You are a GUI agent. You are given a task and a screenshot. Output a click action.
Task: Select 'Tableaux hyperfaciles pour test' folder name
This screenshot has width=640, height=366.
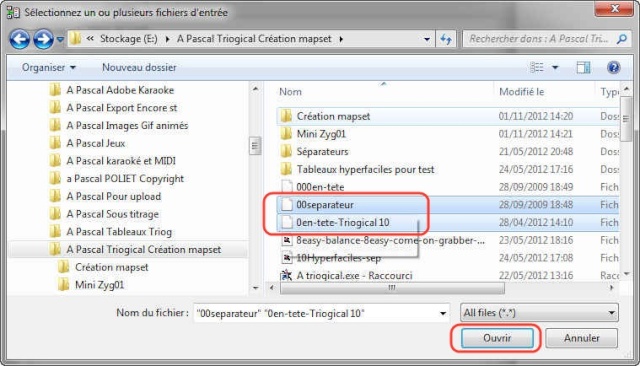tap(365, 169)
